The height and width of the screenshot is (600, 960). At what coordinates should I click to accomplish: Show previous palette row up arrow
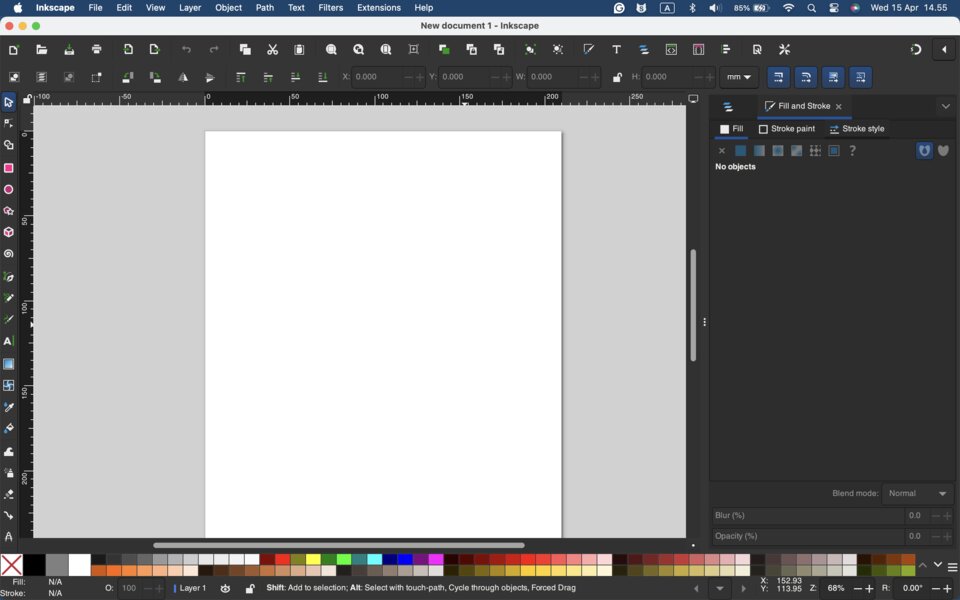pyautogui.click(x=923, y=564)
